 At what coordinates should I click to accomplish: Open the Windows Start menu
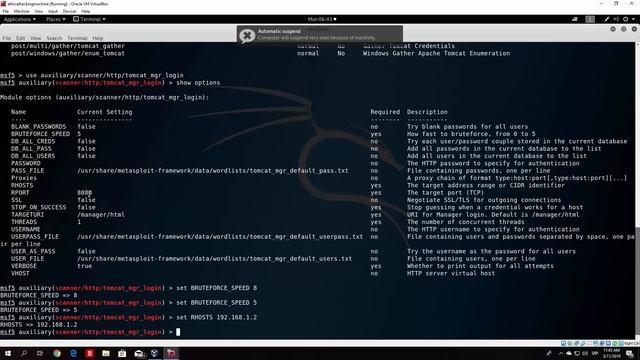coord(8,353)
